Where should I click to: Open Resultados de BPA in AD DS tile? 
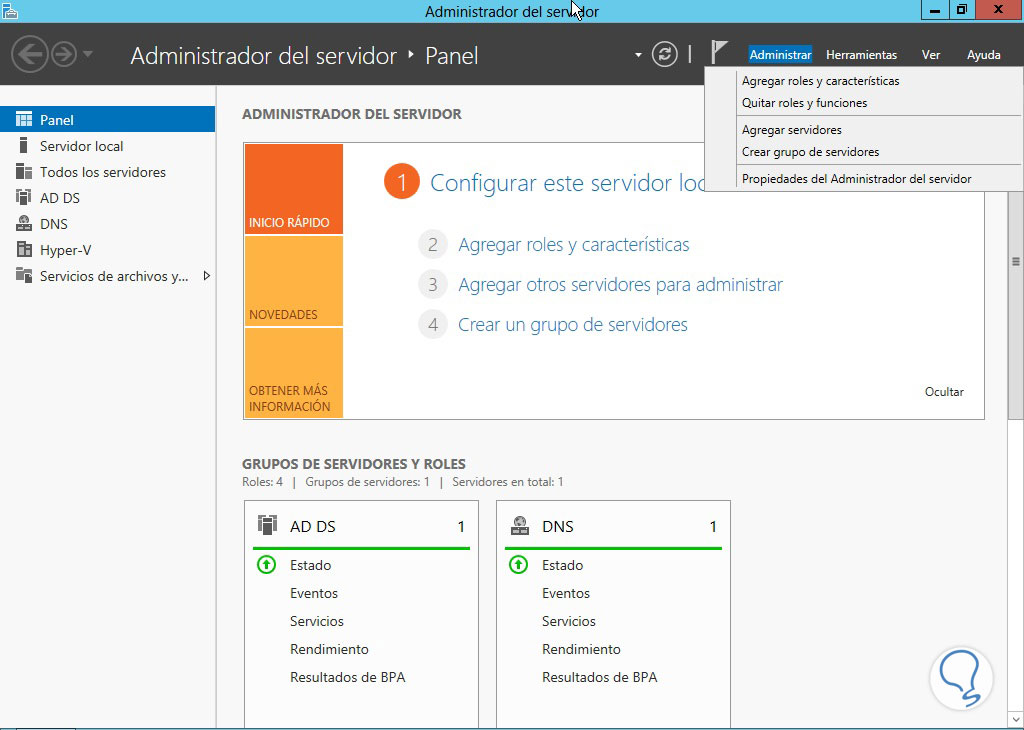pyautogui.click(x=347, y=677)
